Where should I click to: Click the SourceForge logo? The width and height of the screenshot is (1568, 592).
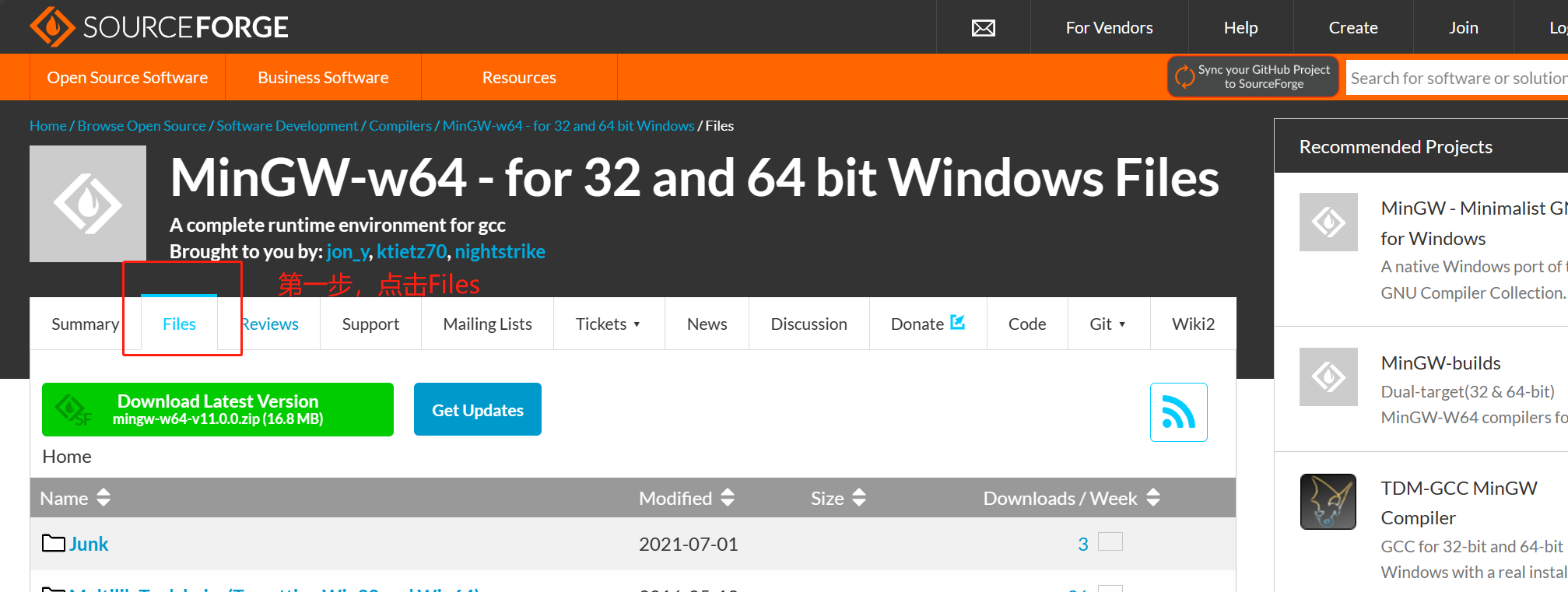159,27
